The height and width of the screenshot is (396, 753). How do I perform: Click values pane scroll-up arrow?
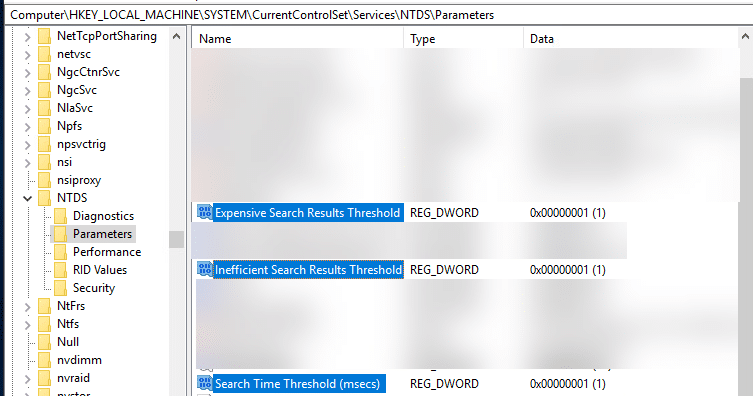pos(745,36)
